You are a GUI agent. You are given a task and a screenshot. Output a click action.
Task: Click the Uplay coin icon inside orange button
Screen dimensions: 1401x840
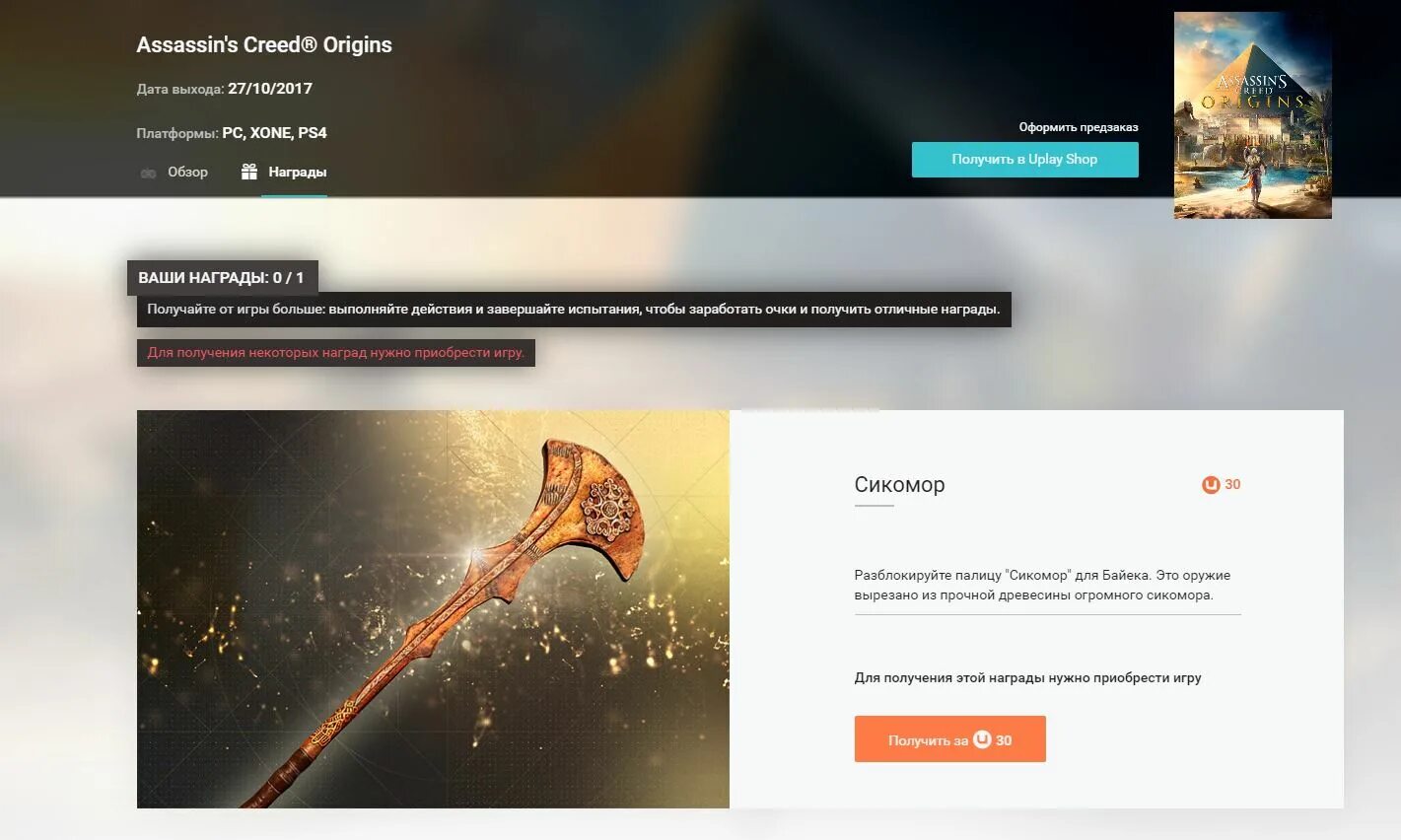click(982, 739)
